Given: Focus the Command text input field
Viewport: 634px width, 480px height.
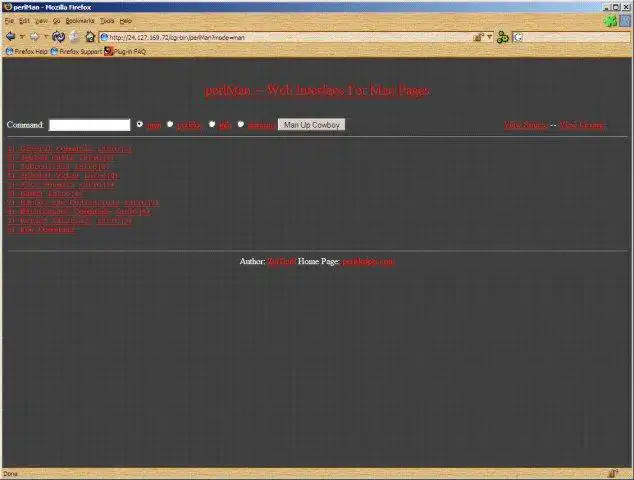Looking at the screenshot, I should point(89,125).
